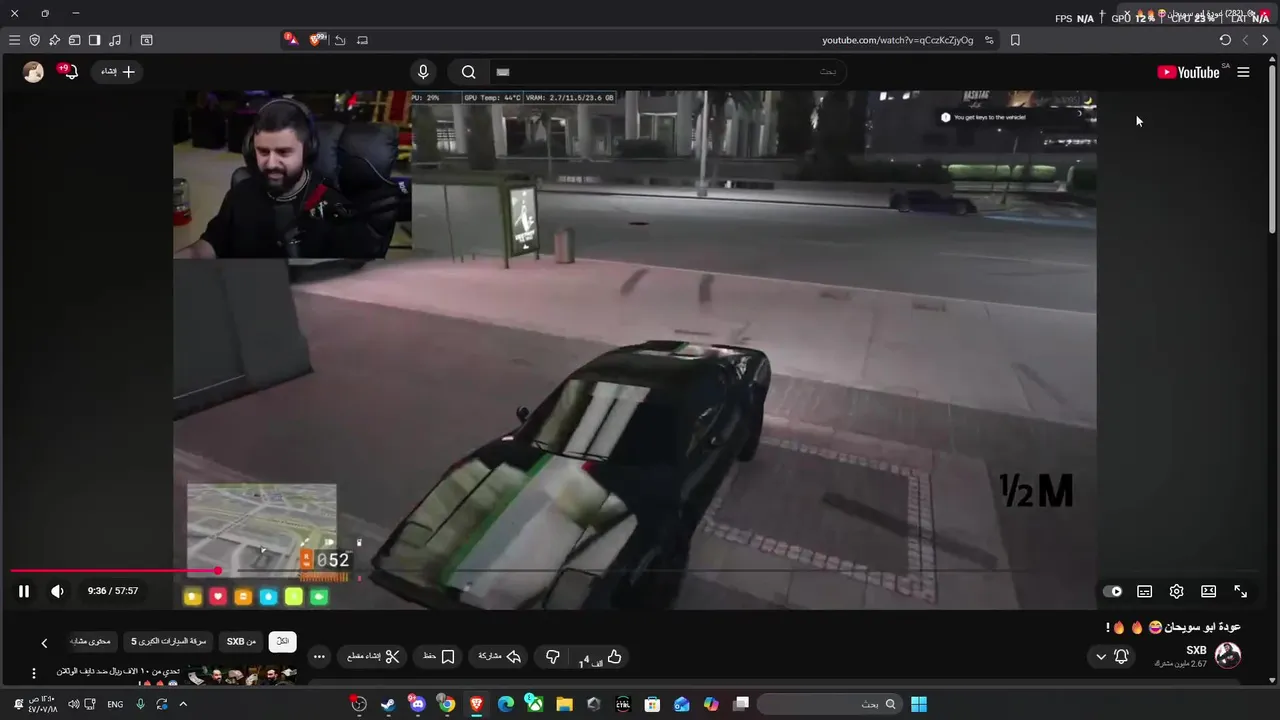The image size is (1280, 720).
Task: Share the video
Action: pos(500,657)
